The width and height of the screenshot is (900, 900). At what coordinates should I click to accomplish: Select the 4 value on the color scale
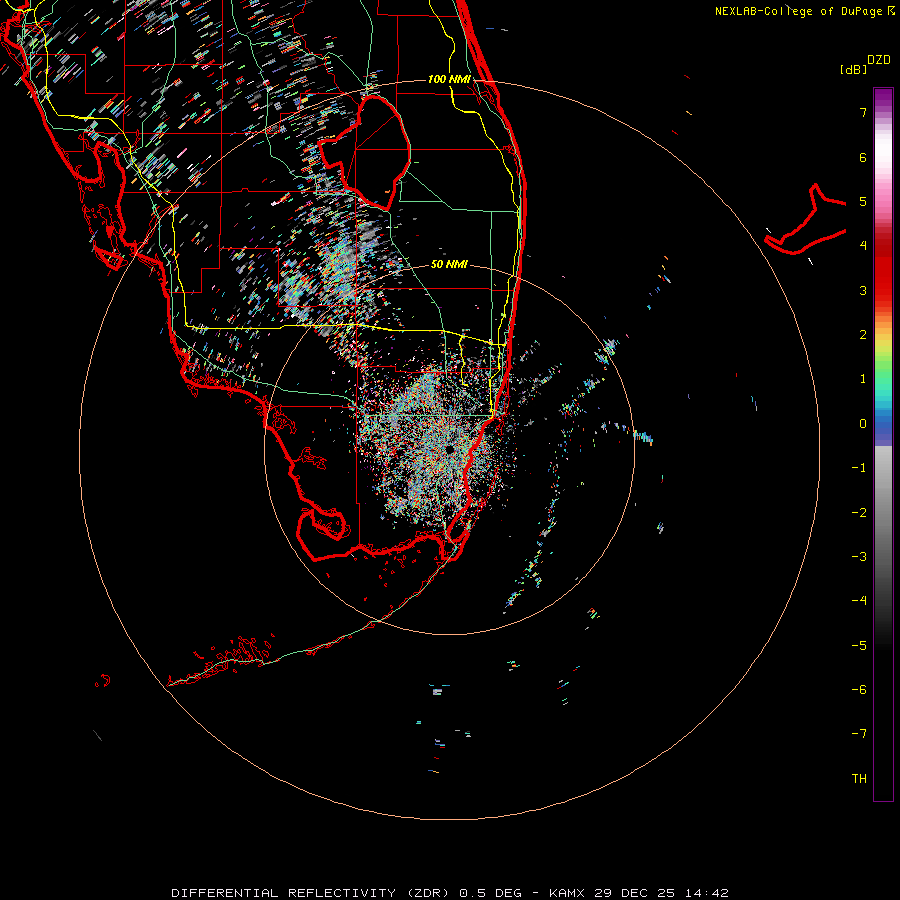click(863, 246)
